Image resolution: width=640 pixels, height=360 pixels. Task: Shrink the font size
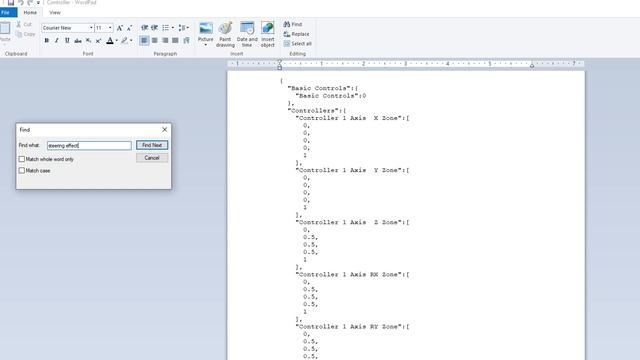coord(129,28)
